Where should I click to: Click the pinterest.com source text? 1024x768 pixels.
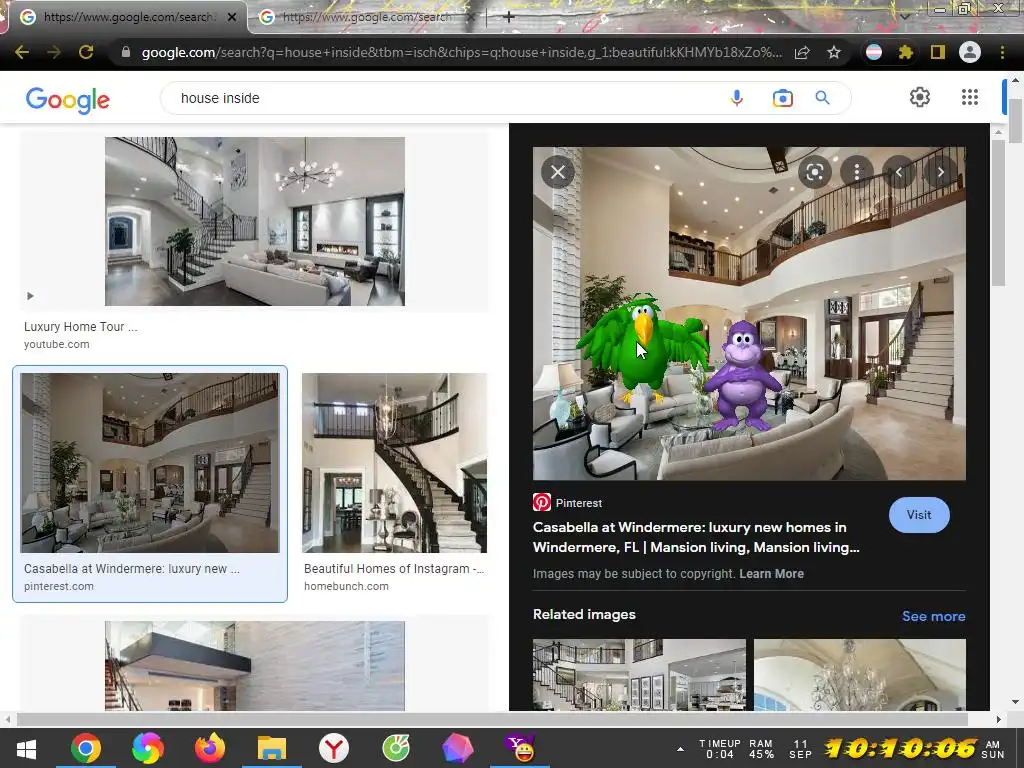[59, 586]
